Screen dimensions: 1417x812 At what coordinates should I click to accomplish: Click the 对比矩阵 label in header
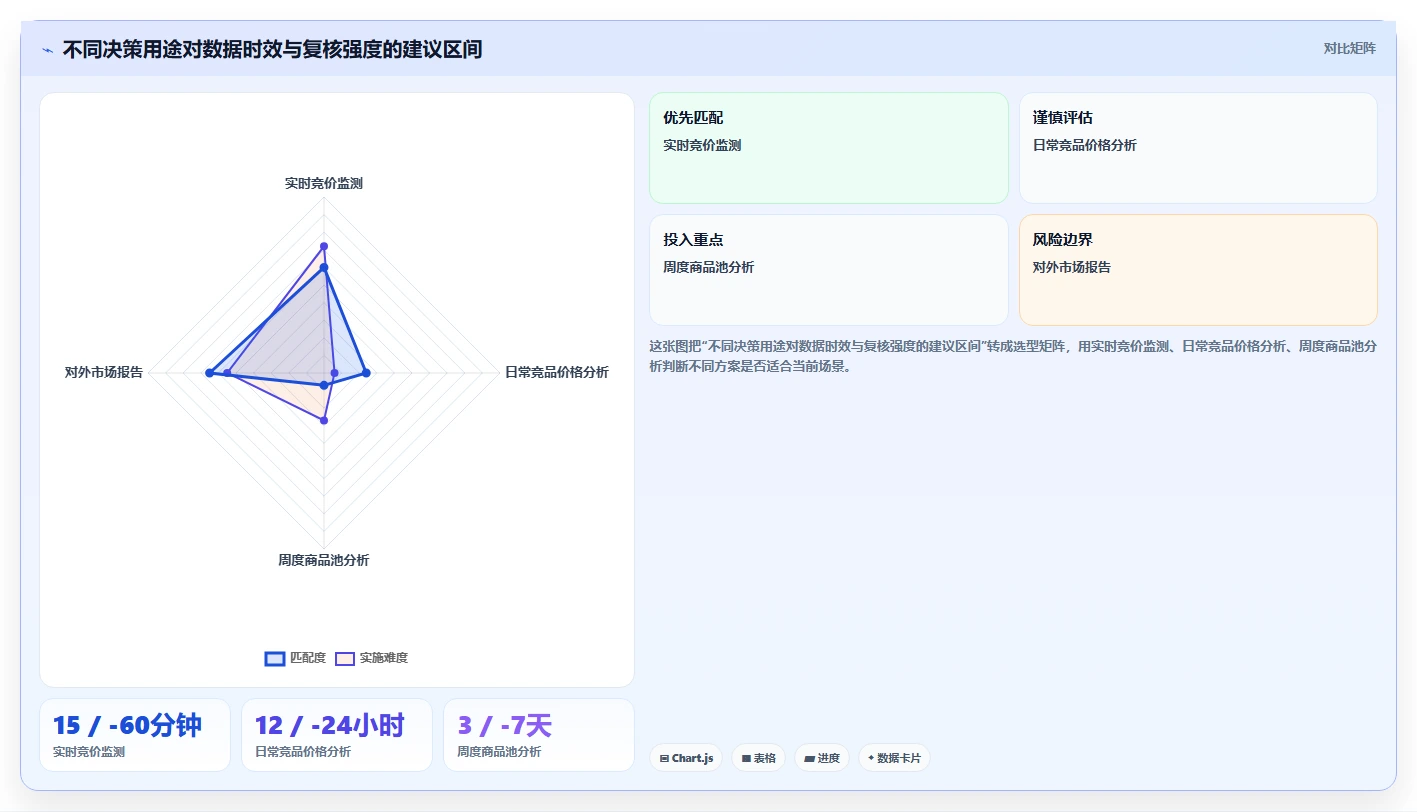(1349, 48)
